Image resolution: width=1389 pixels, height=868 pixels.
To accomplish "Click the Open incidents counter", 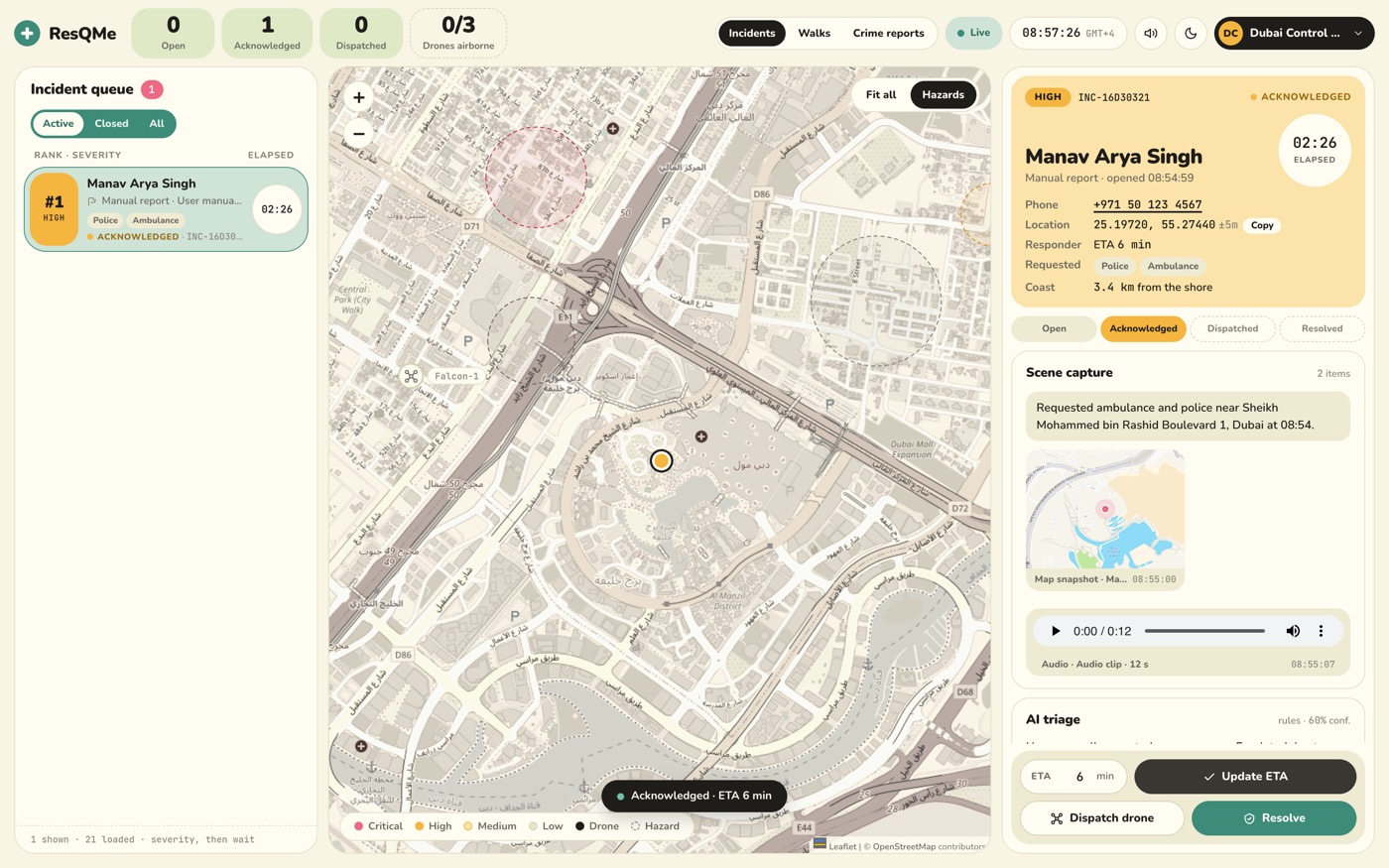I will [x=173, y=33].
